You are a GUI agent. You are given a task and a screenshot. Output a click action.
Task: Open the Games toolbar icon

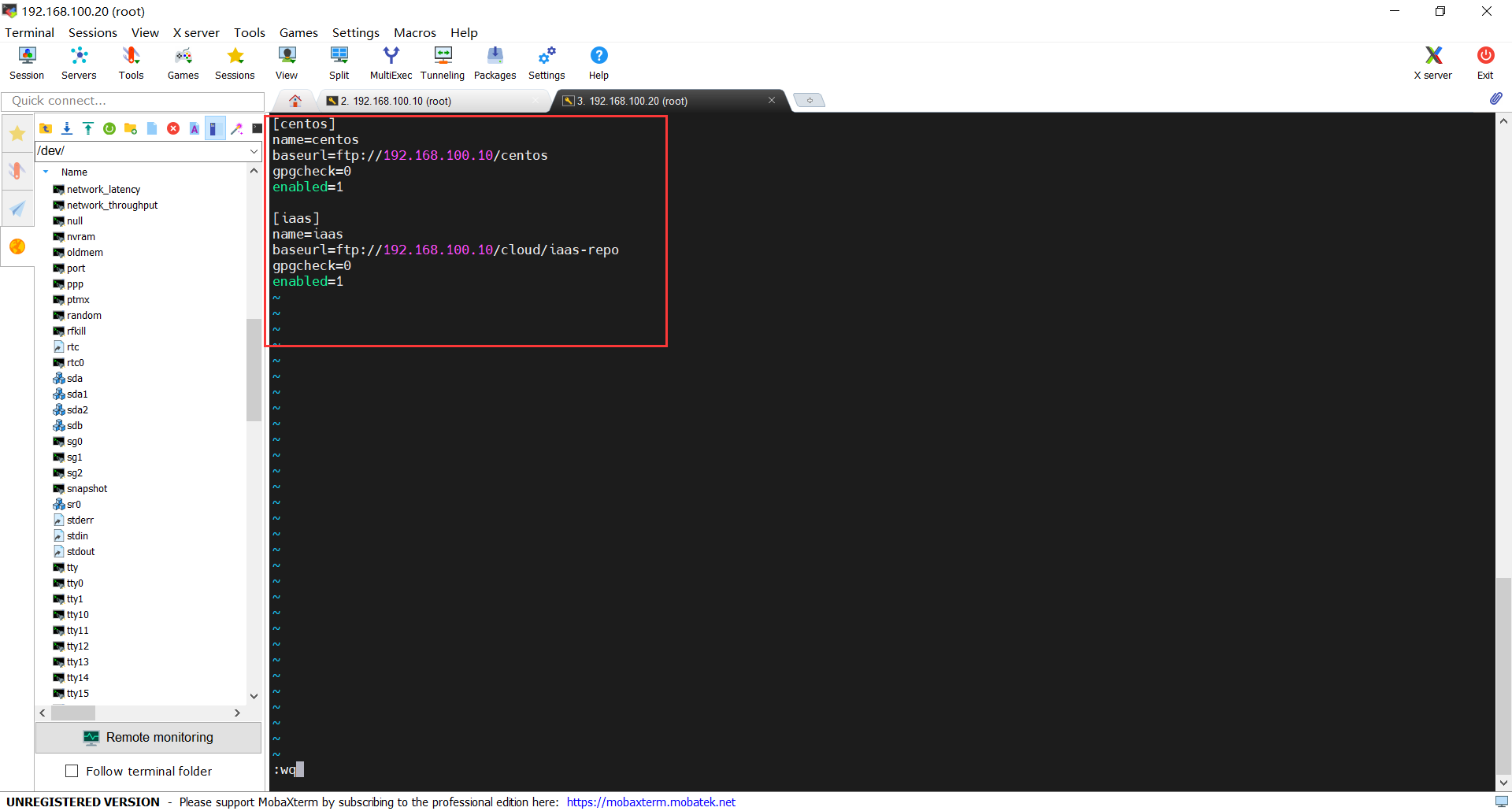(x=183, y=63)
